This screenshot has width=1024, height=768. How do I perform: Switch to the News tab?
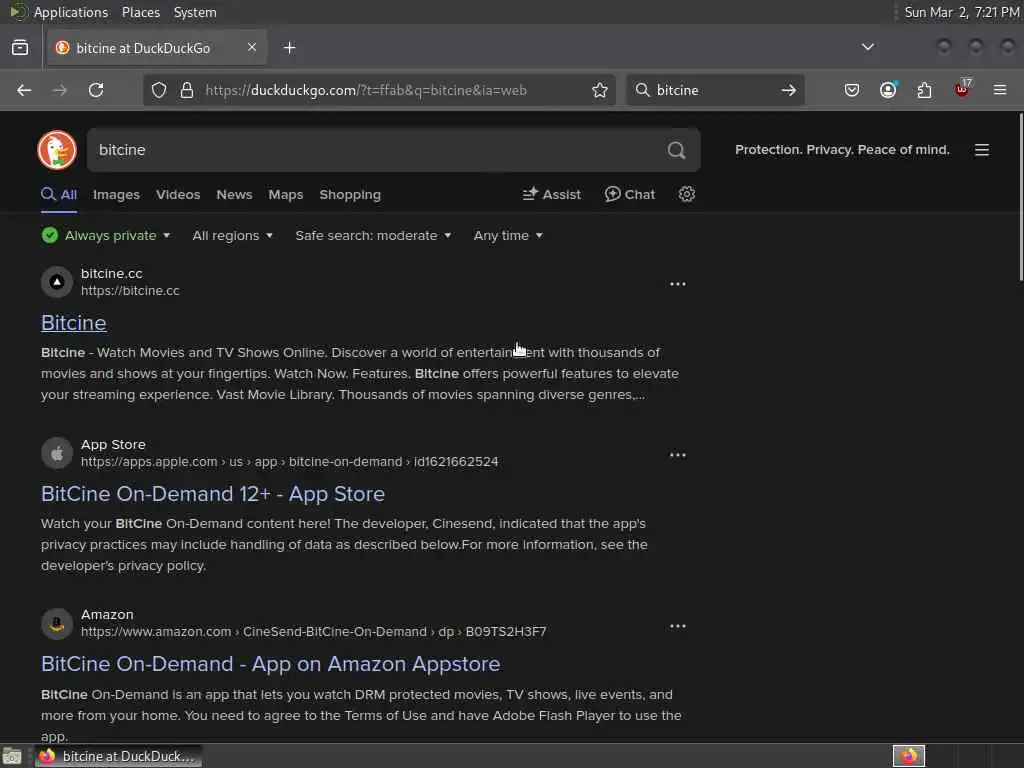click(234, 195)
